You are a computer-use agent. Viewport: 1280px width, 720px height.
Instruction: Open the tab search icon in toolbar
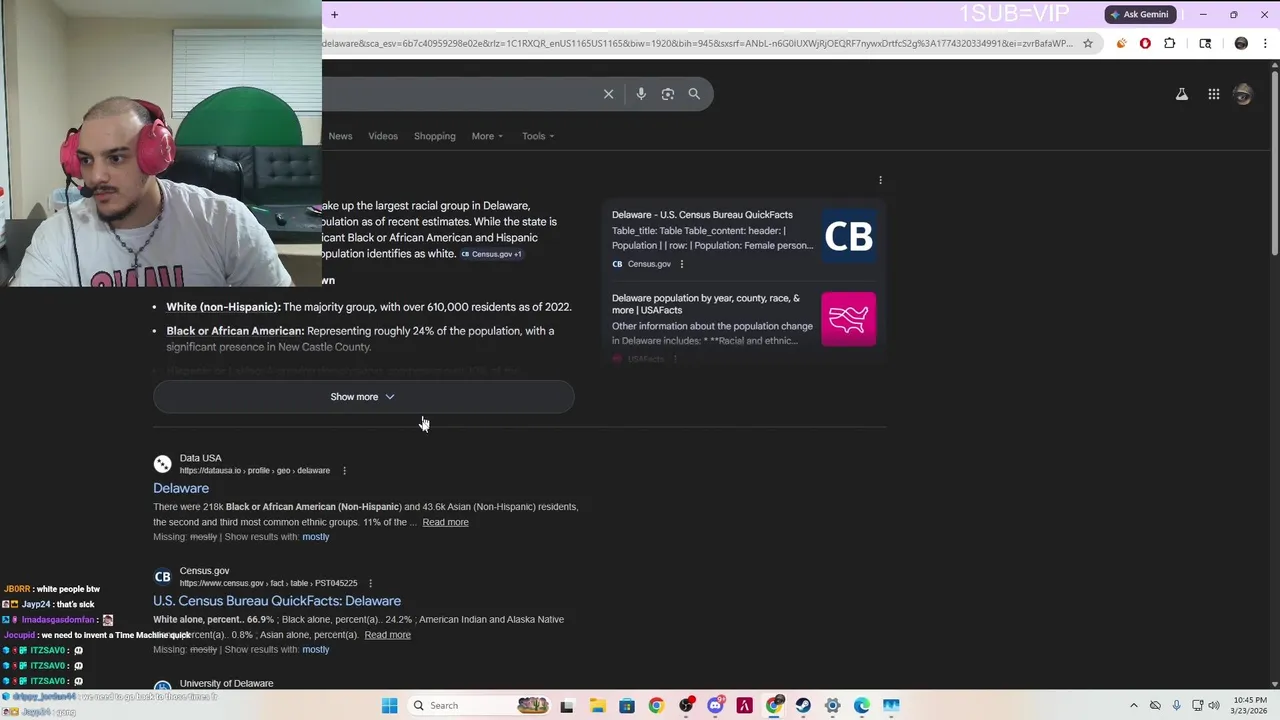1205,43
